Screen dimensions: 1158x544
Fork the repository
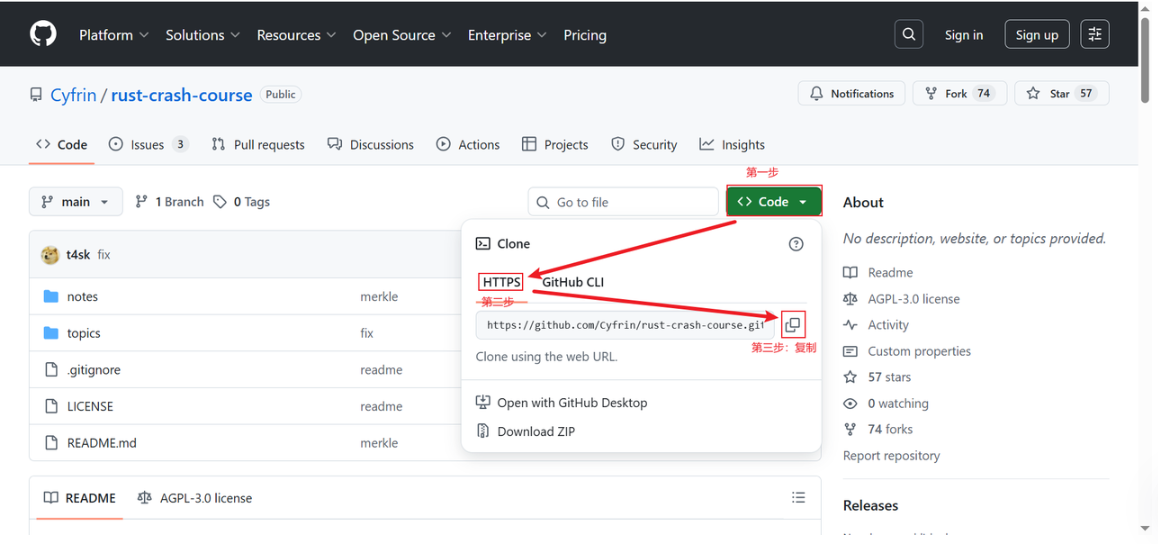(x=959, y=94)
